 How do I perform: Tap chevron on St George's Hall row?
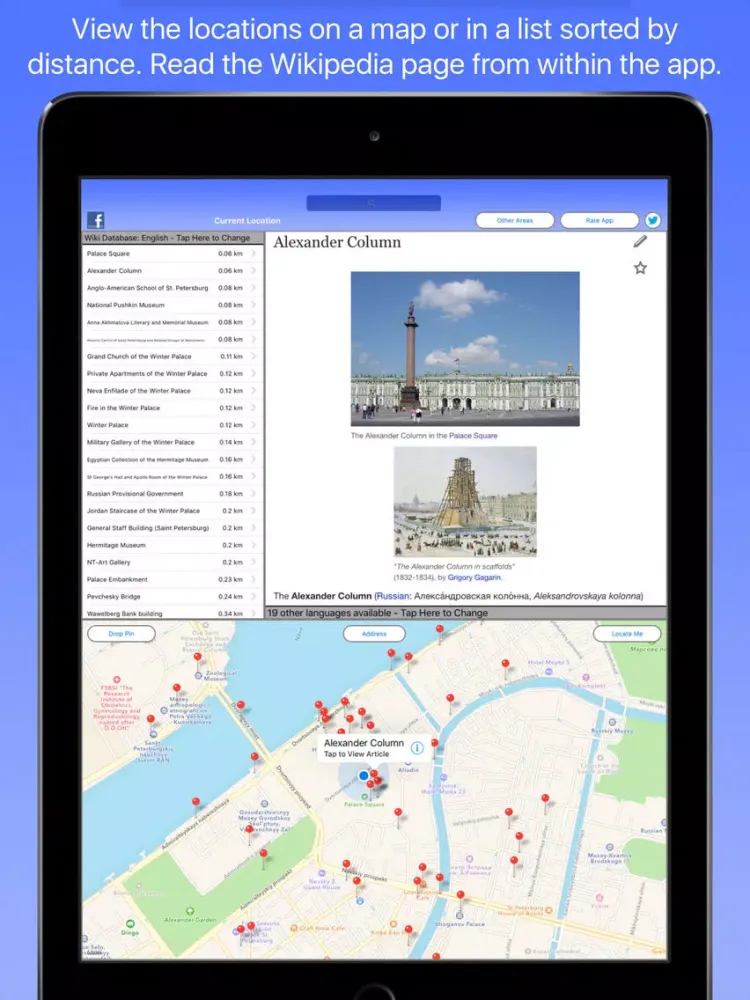(253, 476)
